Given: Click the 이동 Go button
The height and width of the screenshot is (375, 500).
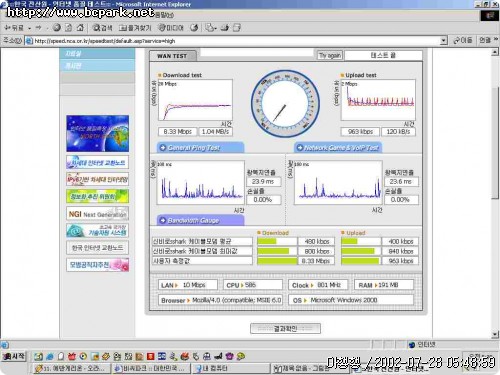Looking at the screenshot, I should point(463,40).
